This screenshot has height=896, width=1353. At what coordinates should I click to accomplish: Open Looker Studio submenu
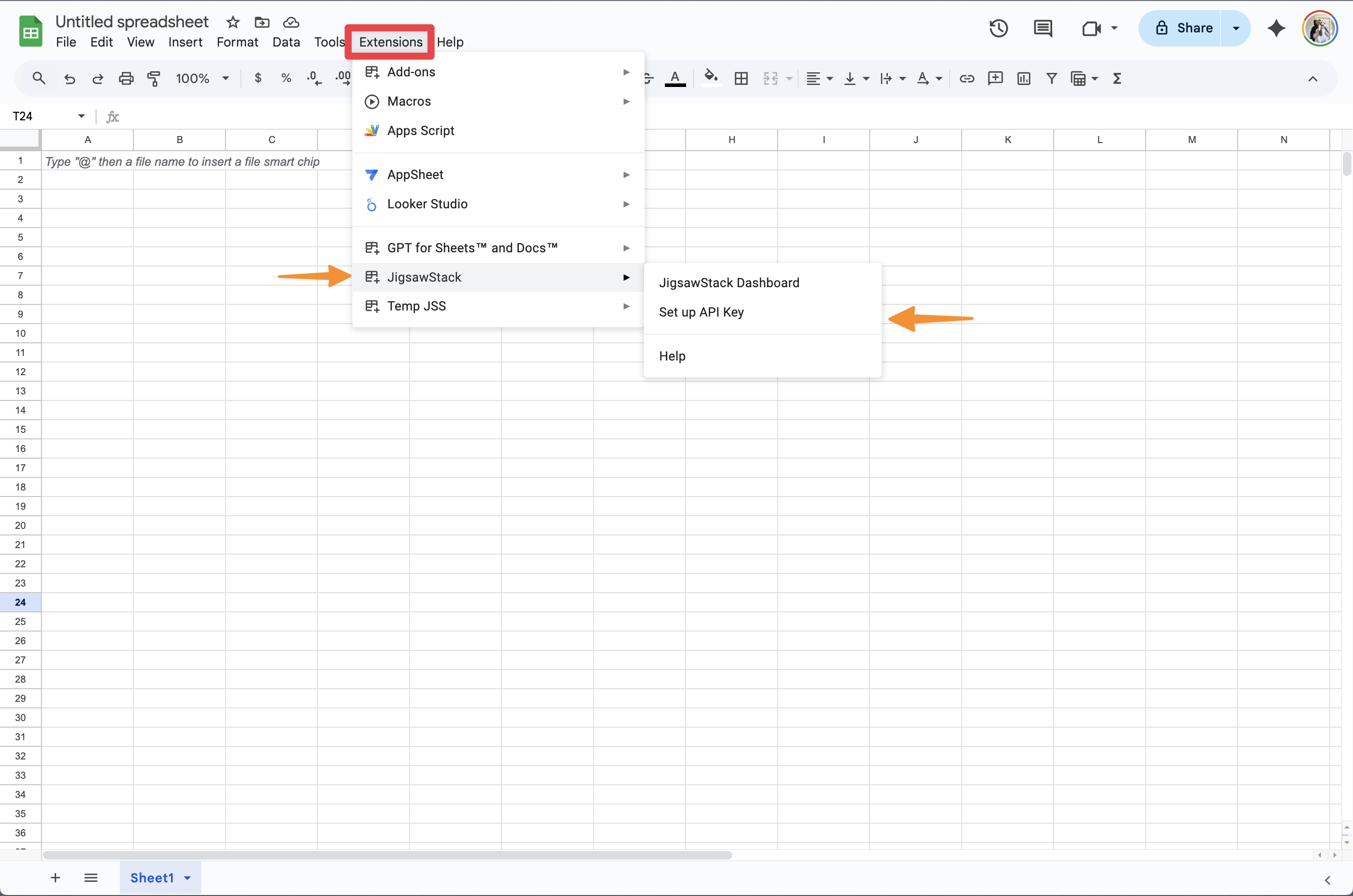coord(498,204)
